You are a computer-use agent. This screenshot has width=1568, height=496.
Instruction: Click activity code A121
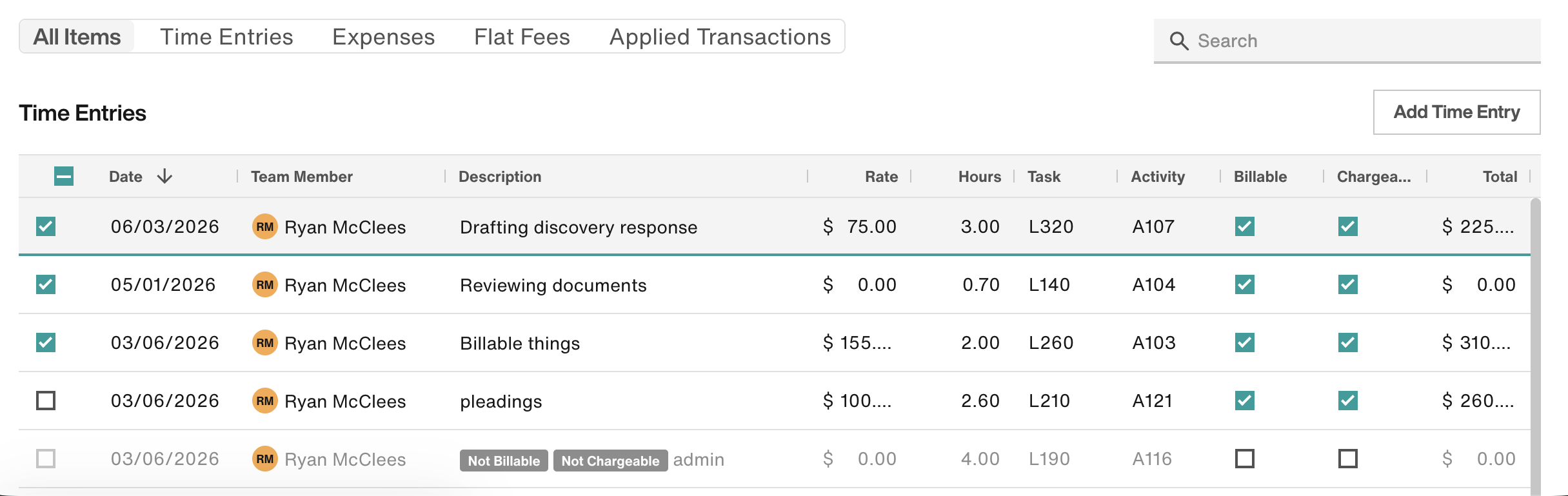(1153, 401)
